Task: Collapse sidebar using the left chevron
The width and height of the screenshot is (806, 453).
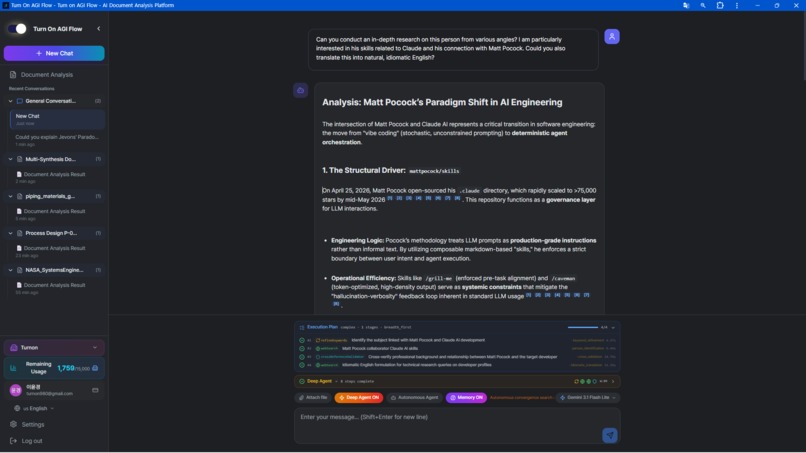Action: tap(99, 29)
